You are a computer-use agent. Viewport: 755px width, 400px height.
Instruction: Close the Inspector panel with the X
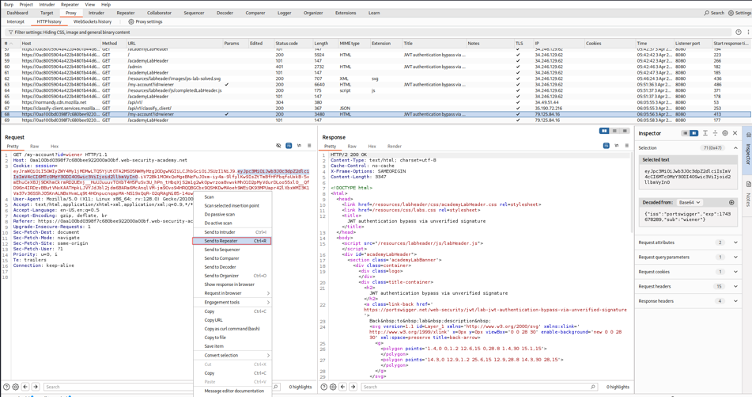735,133
